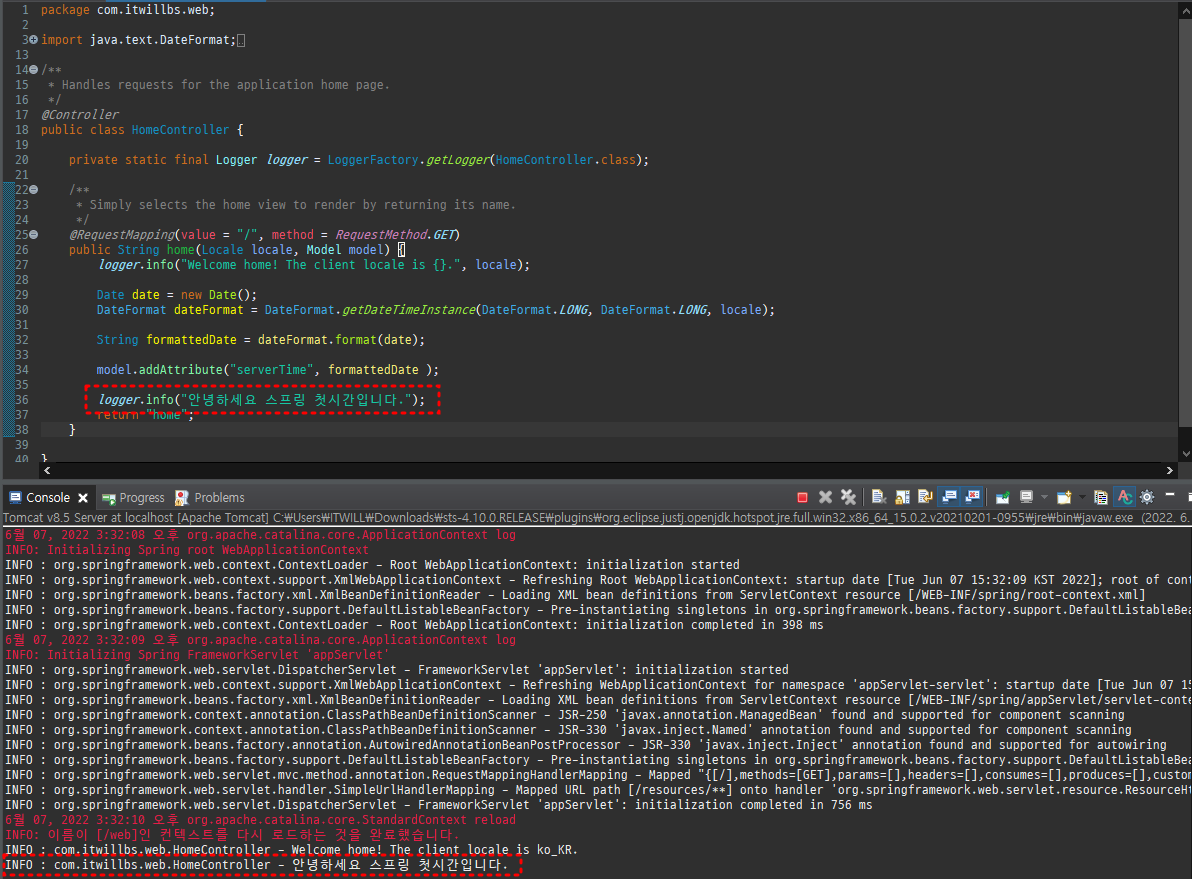Click the console colored-lines page icon
The width and height of the screenshot is (1192, 879).
1100,497
